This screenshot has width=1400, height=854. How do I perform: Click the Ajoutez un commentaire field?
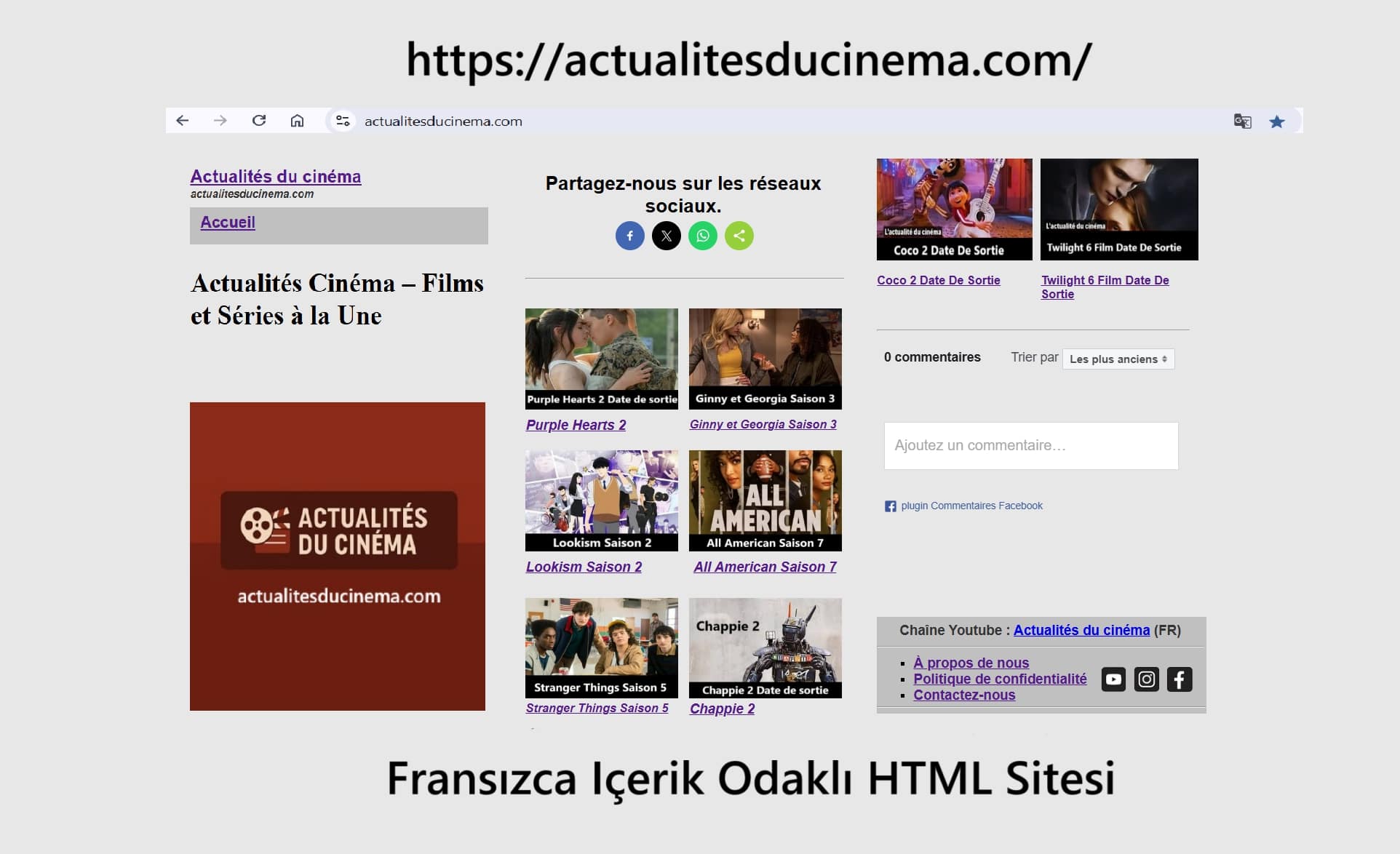tap(1030, 445)
